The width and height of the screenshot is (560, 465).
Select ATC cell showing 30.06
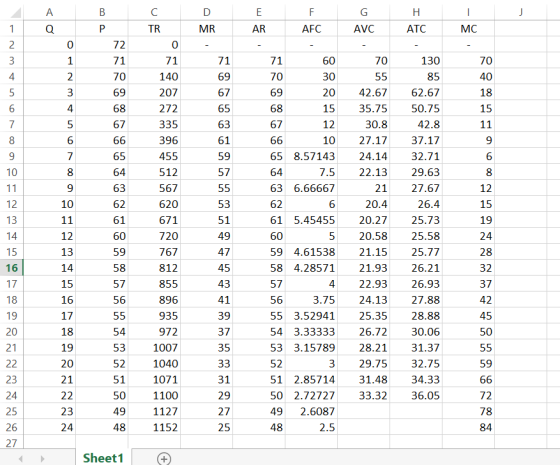(416, 332)
